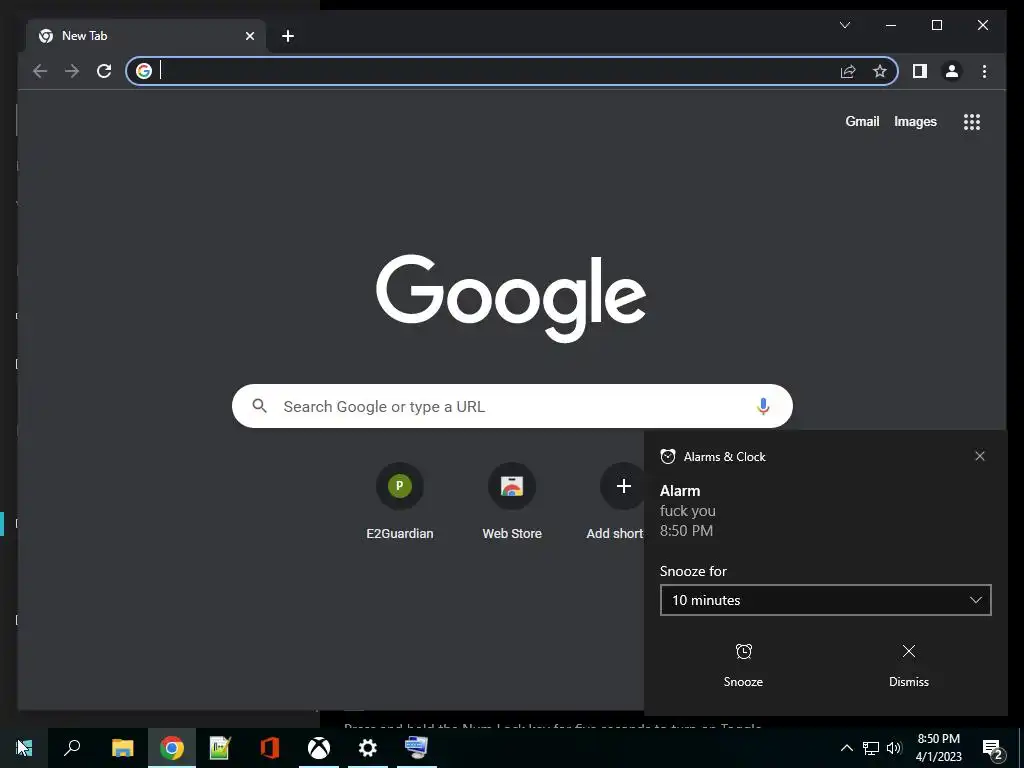Start voice search with the microphone icon

pos(763,406)
